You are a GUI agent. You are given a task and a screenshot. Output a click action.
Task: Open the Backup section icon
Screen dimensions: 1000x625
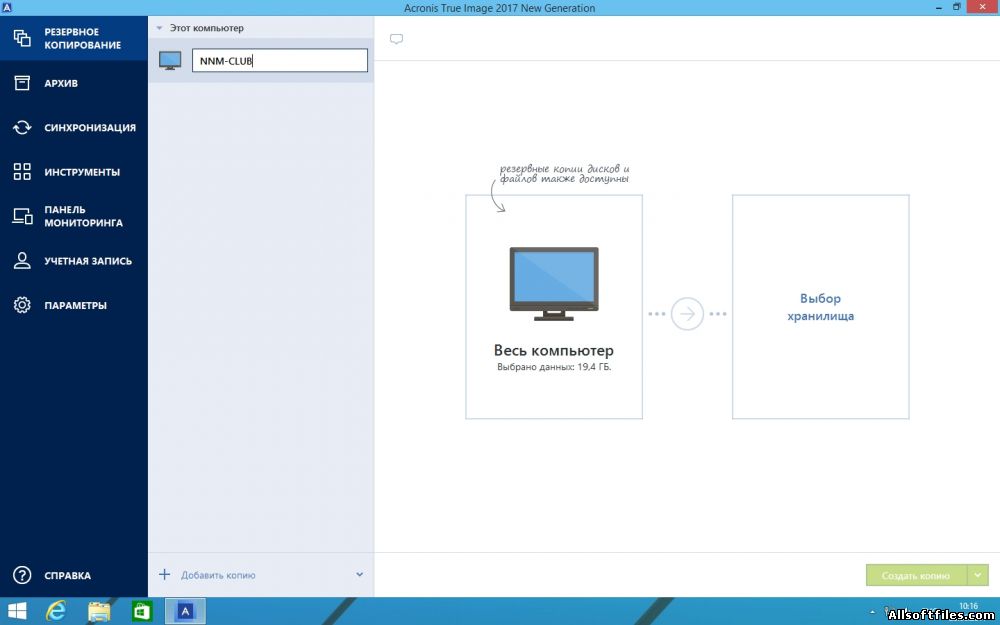(x=22, y=39)
